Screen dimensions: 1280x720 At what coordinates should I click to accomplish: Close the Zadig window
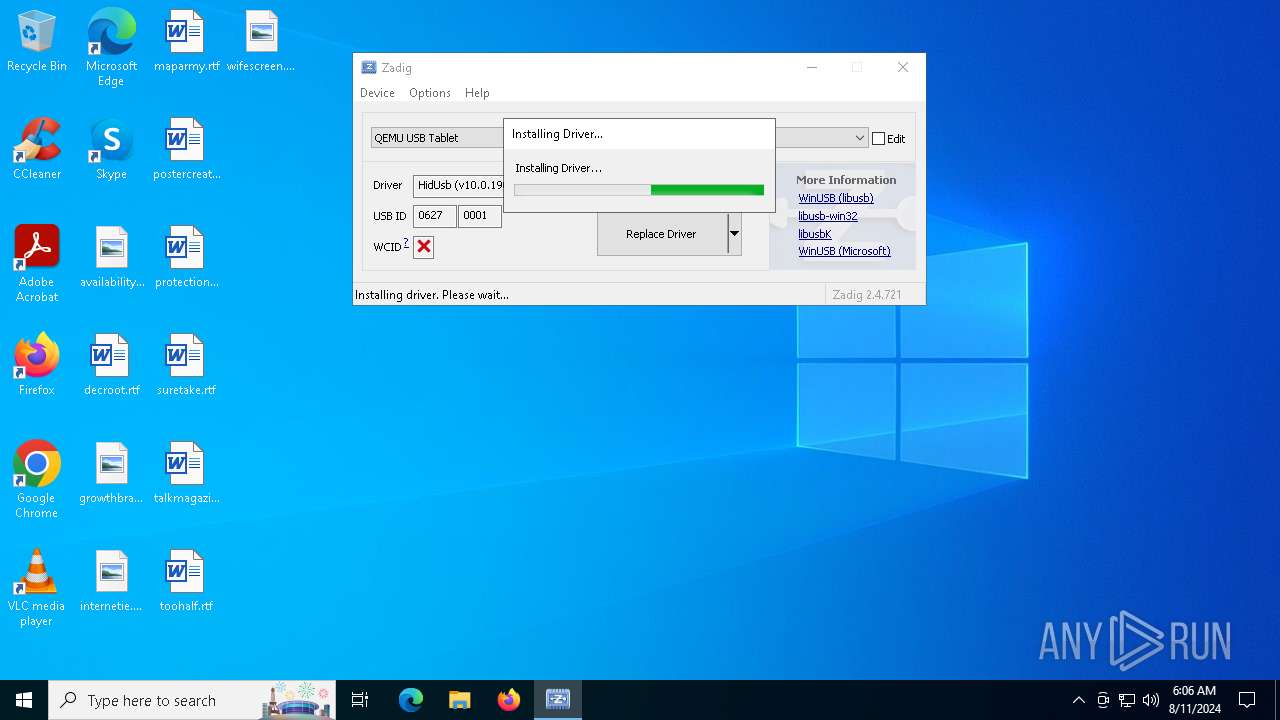pyautogui.click(x=903, y=68)
